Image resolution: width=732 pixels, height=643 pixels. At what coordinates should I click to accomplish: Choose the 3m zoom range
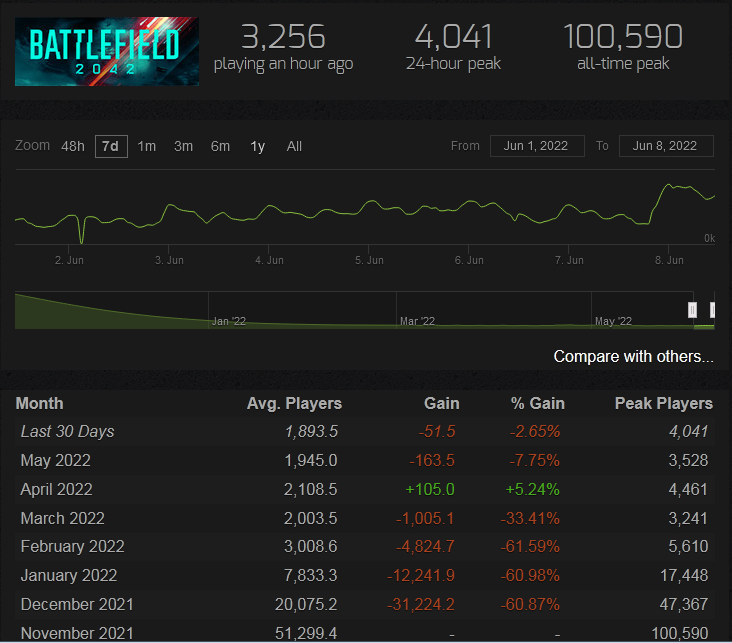(x=183, y=147)
